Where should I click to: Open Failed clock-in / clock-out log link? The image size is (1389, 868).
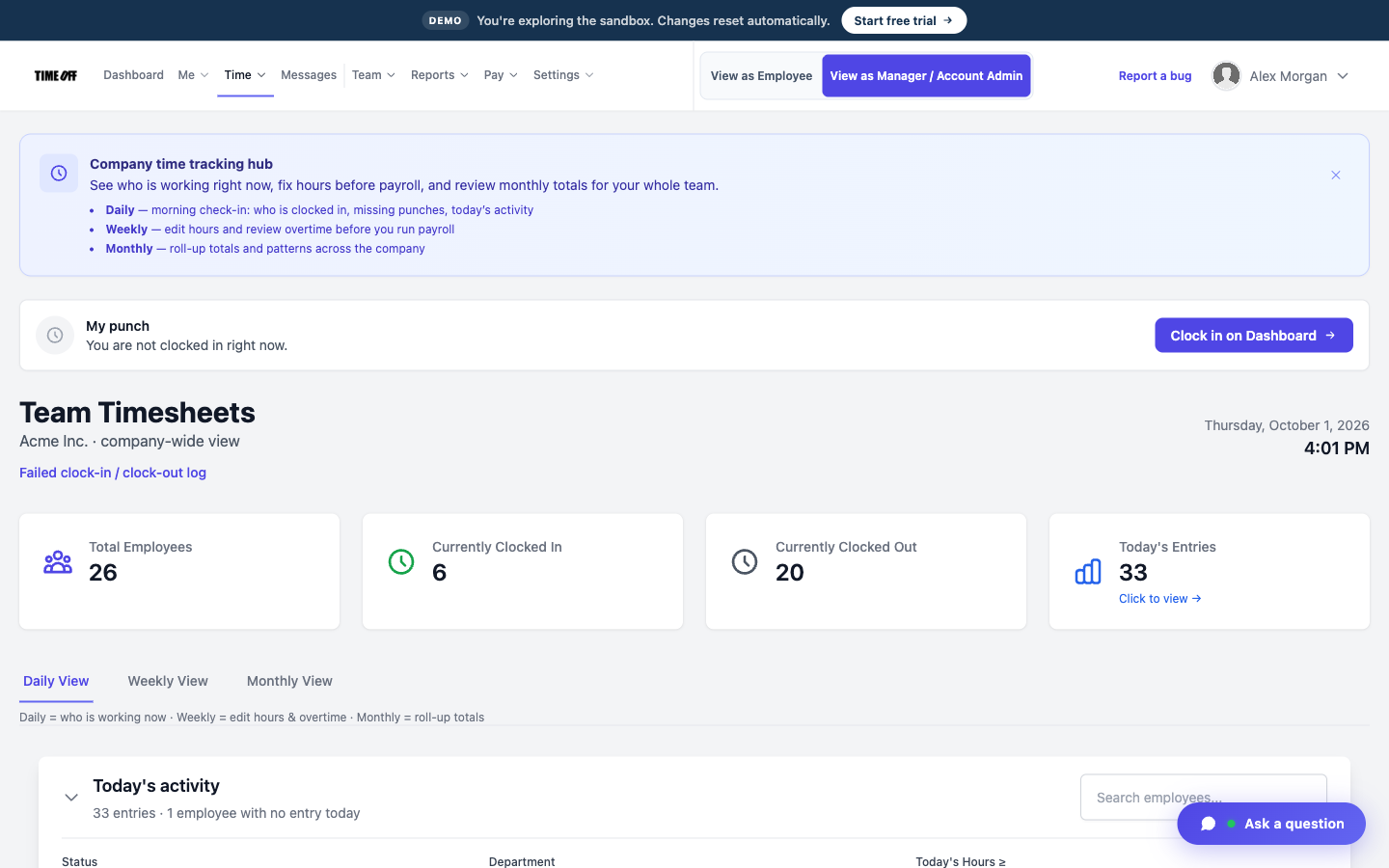point(113,473)
